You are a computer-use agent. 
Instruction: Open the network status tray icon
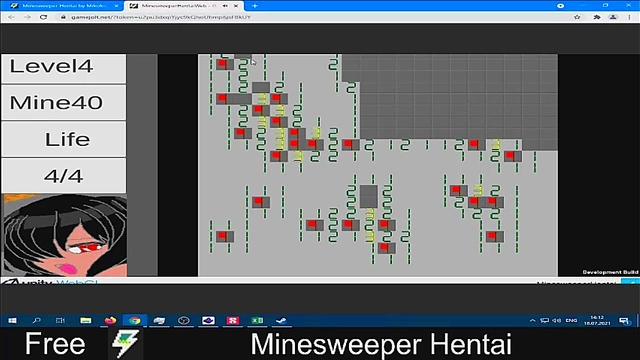pos(544,320)
